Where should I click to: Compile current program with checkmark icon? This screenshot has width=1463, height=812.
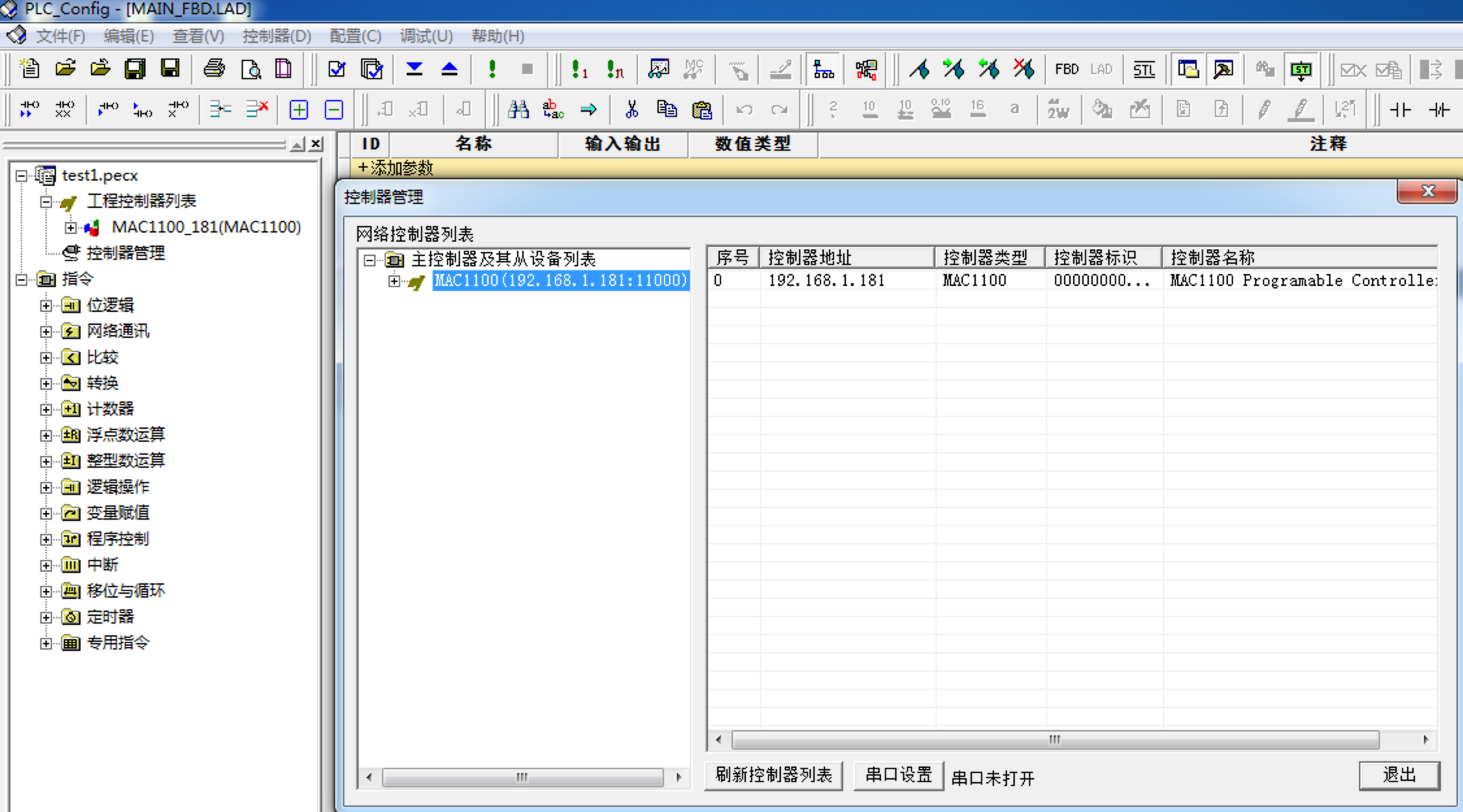pyautogui.click(x=337, y=69)
